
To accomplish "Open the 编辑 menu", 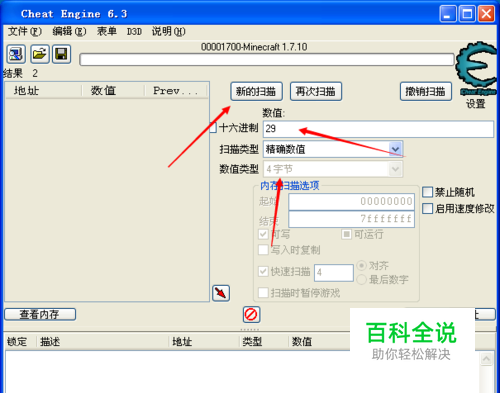I will pos(69,32).
